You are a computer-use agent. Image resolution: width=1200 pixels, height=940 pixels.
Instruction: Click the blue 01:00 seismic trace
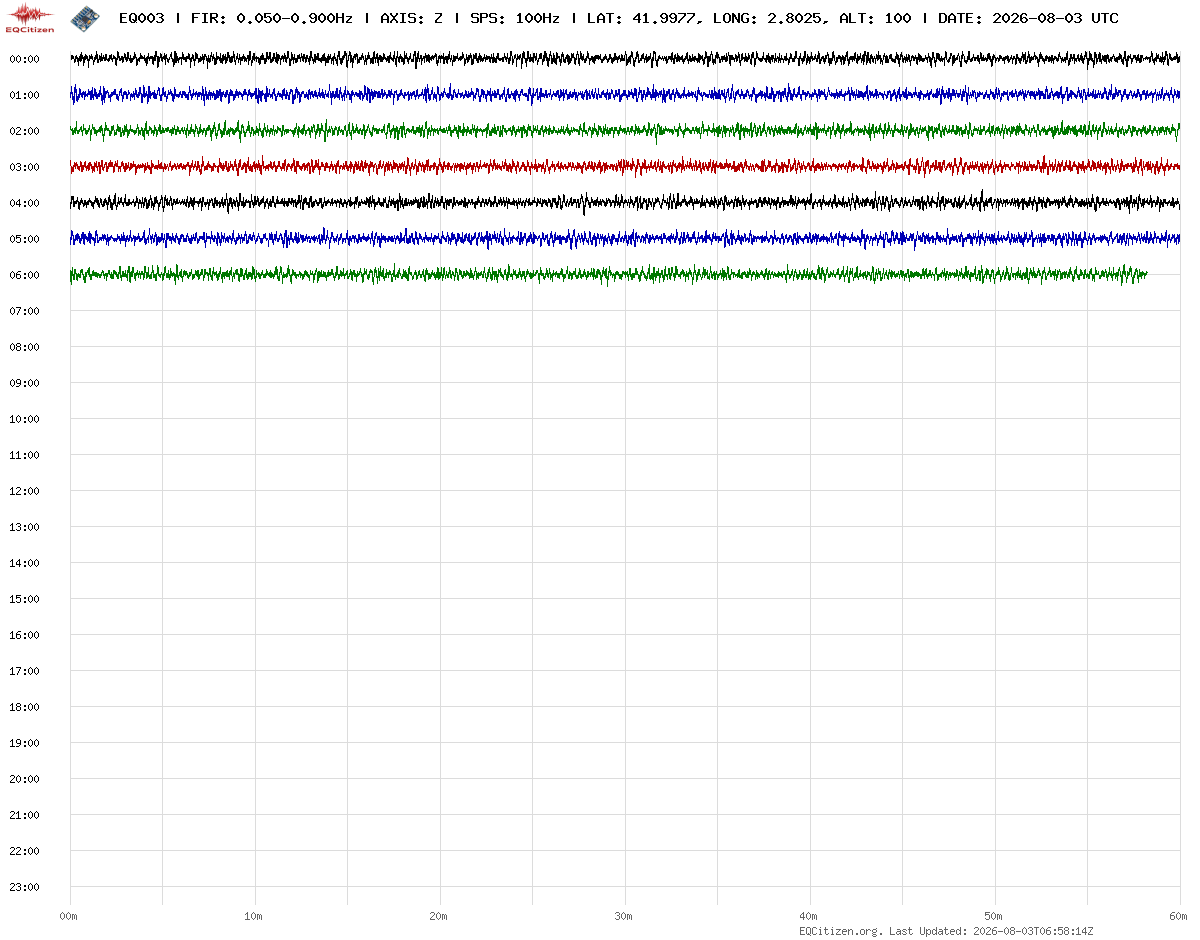625,95
